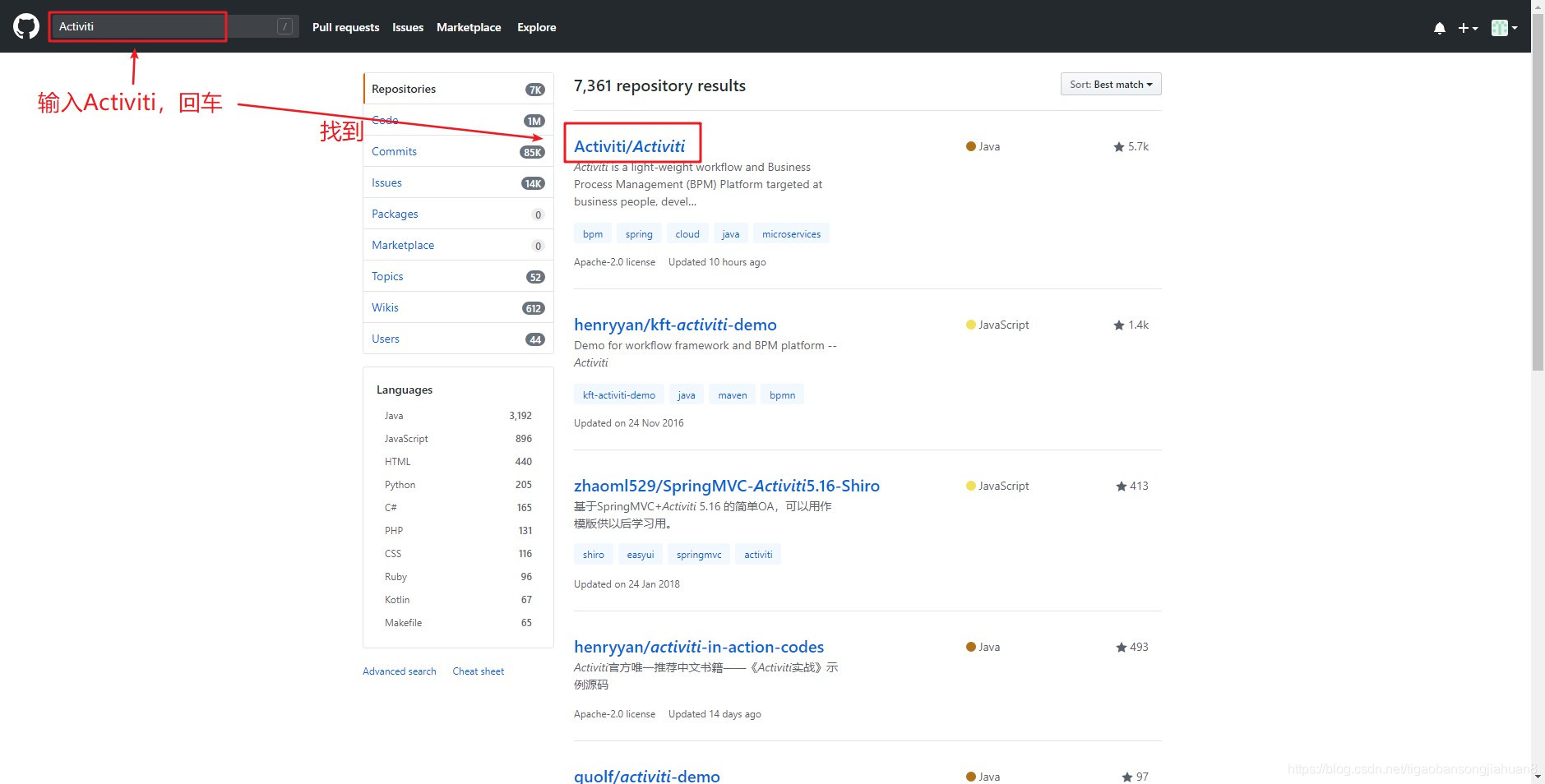This screenshot has width=1545, height=784.
Task: Open Issues in the top navigation
Action: 408,27
